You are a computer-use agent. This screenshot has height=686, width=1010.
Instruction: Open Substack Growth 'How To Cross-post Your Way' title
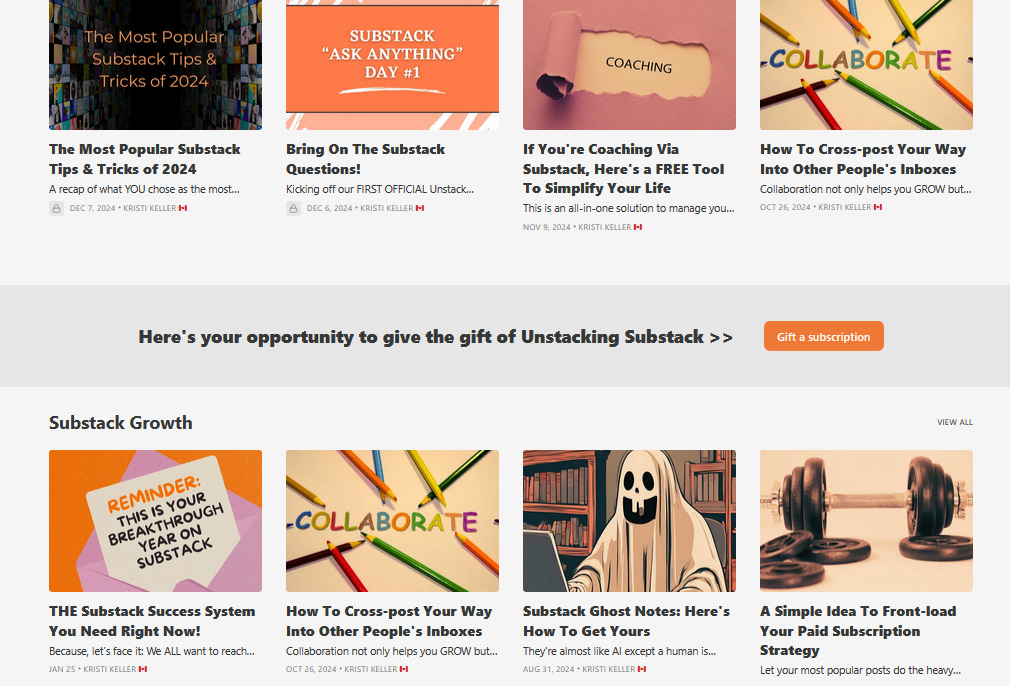pos(389,621)
